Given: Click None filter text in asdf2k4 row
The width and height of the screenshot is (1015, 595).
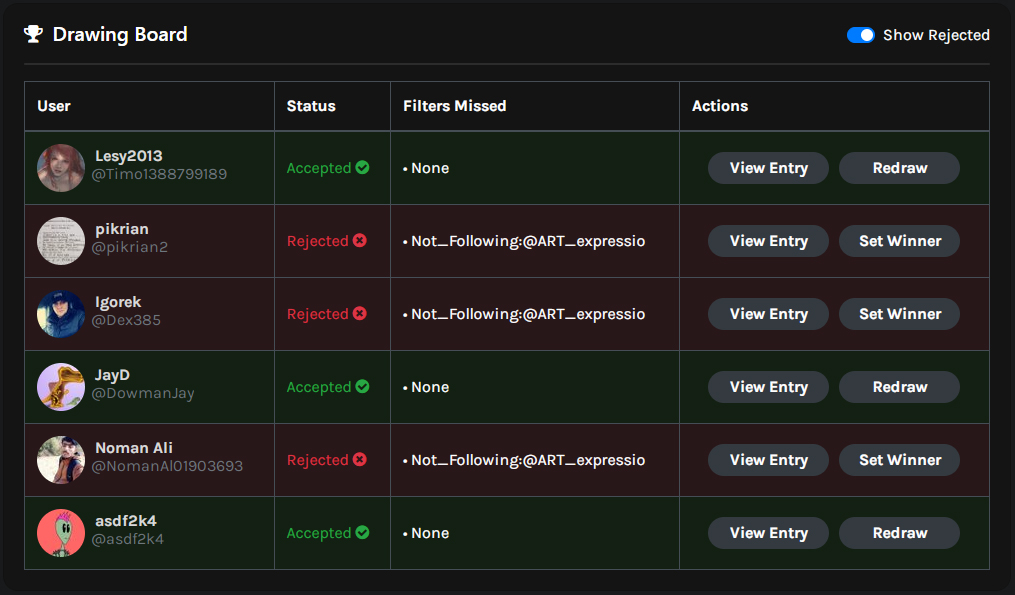Looking at the screenshot, I should pyautogui.click(x=430, y=533).
